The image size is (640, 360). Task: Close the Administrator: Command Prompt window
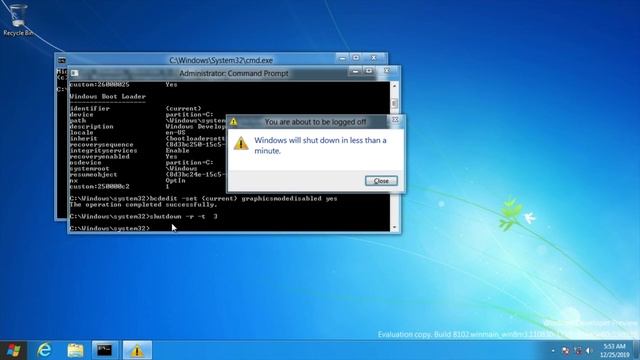[x=386, y=71]
